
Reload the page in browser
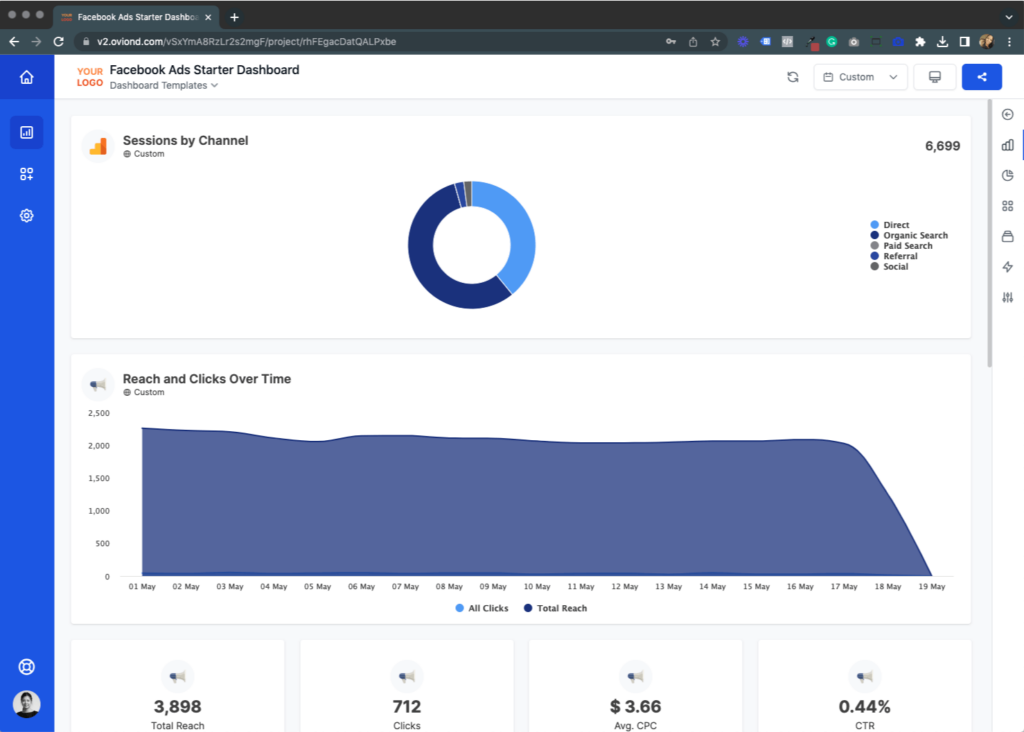pyautogui.click(x=59, y=42)
